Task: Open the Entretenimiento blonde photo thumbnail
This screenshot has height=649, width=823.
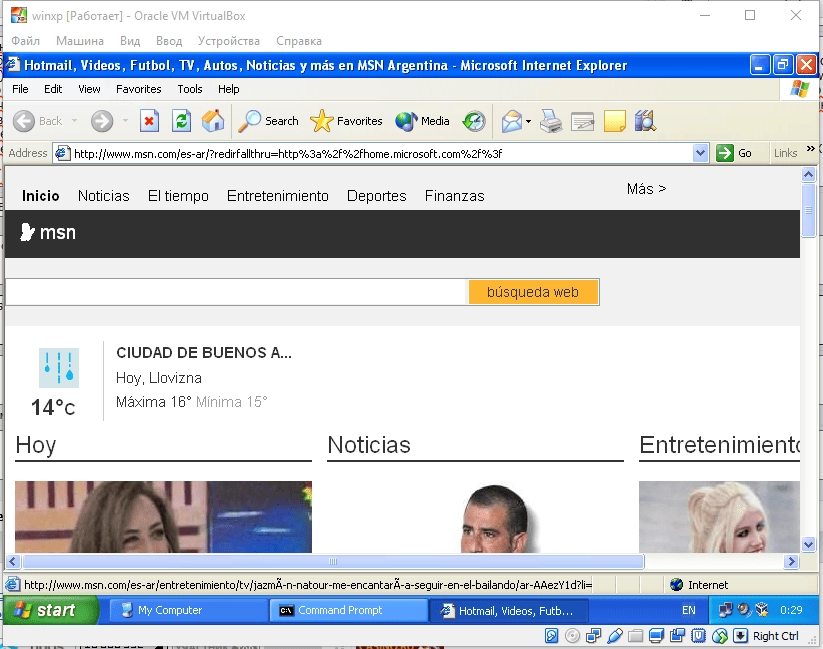Action: click(719, 517)
